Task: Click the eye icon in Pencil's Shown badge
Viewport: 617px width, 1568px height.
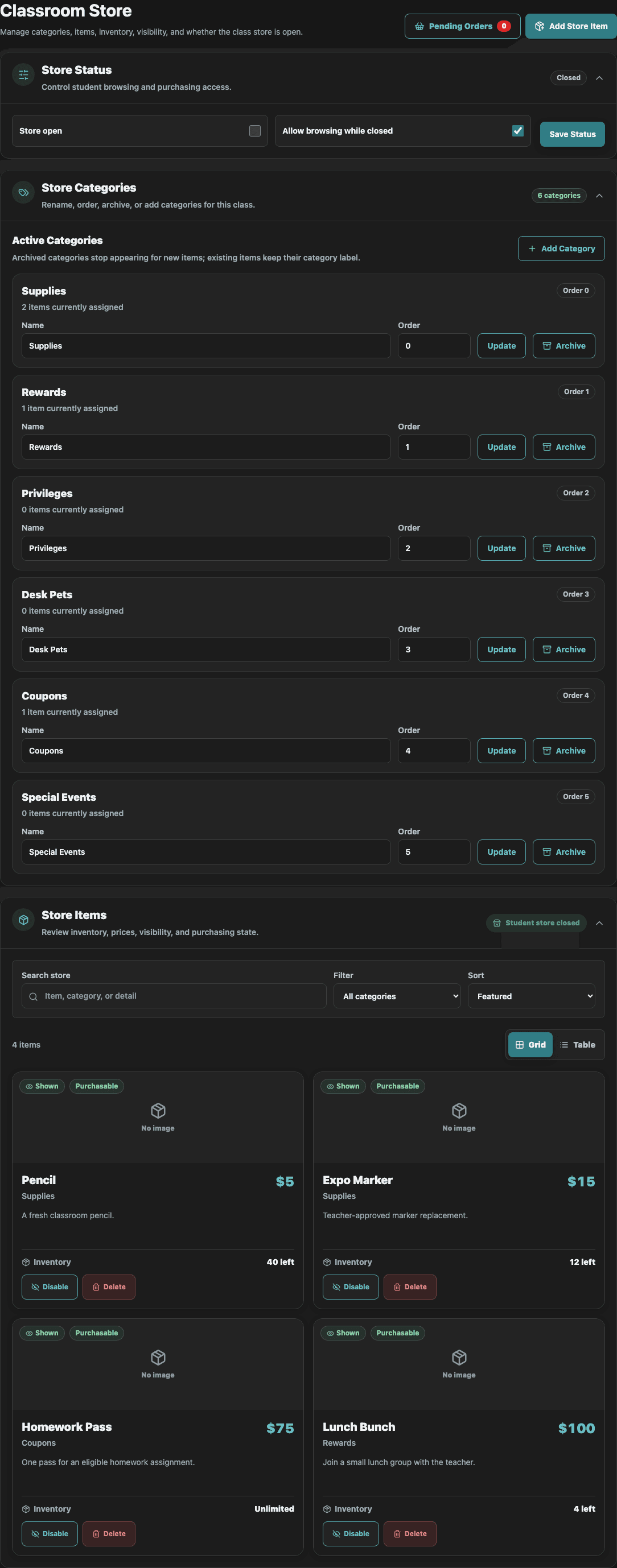Action: coord(28,1086)
